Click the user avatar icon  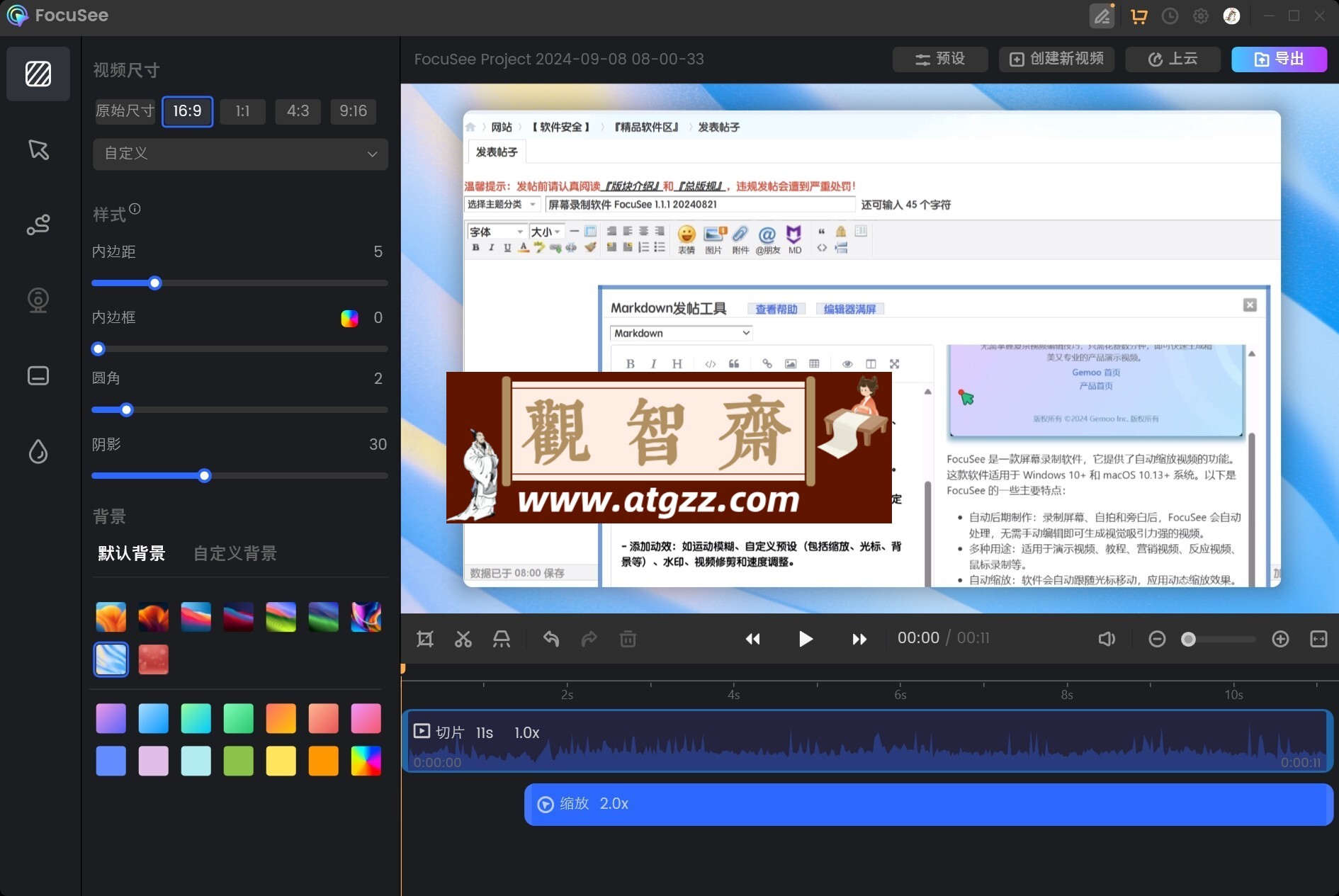click(1231, 16)
